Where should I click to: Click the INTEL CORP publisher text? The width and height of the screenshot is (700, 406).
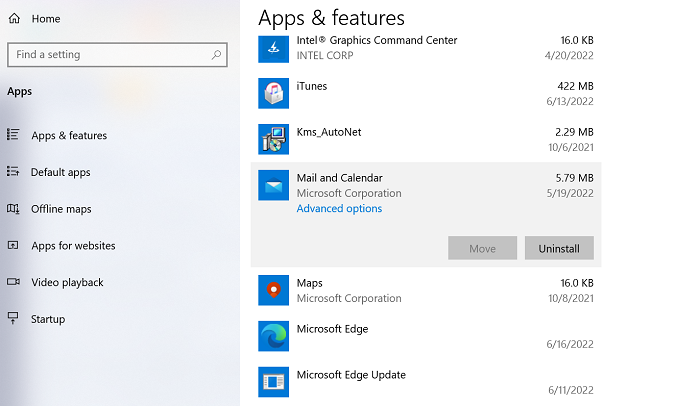click(325, 55)
